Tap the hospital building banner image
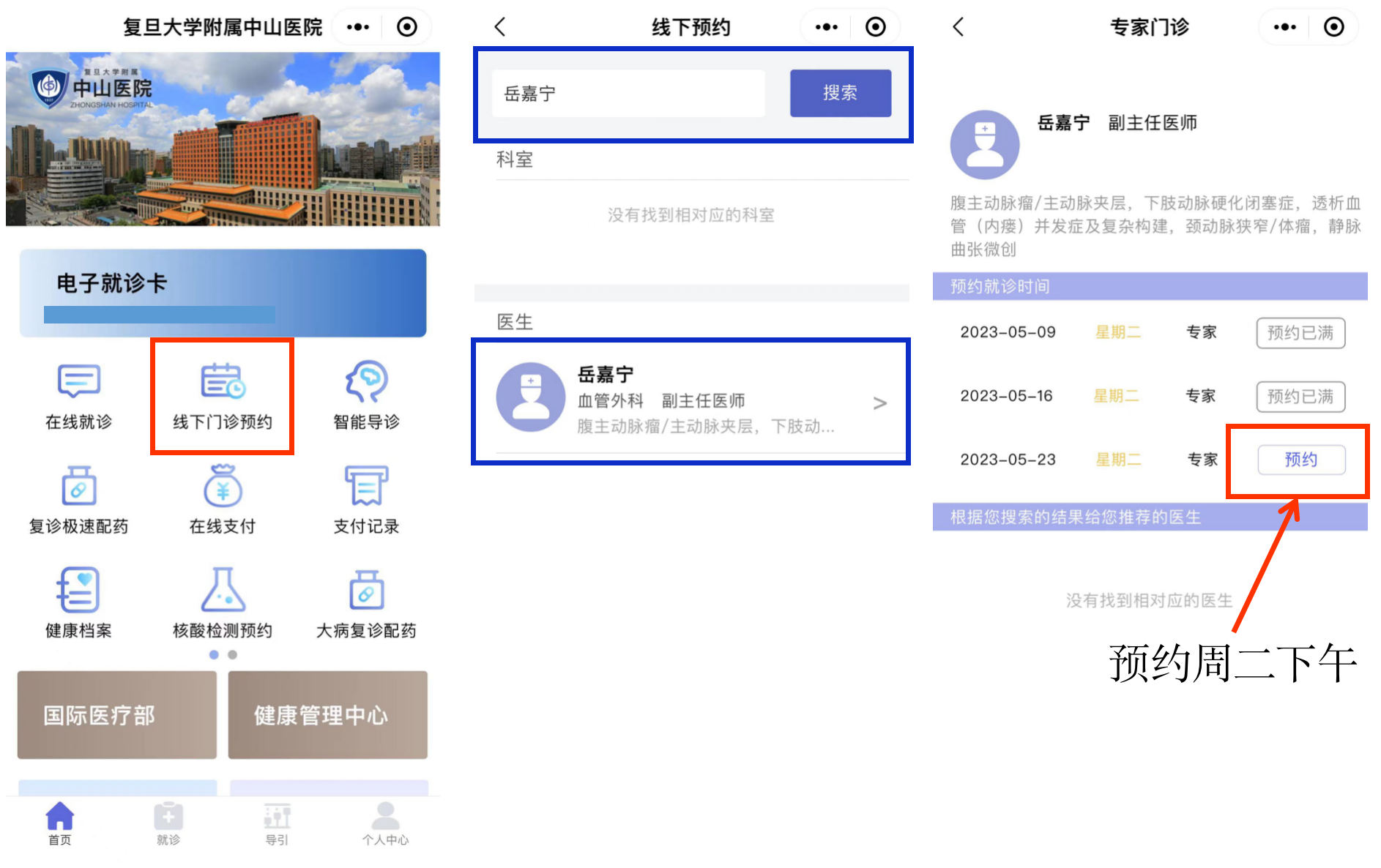The height and width of the screenshot is (868, 1381). pyautogui.click(x=223, y=139)
